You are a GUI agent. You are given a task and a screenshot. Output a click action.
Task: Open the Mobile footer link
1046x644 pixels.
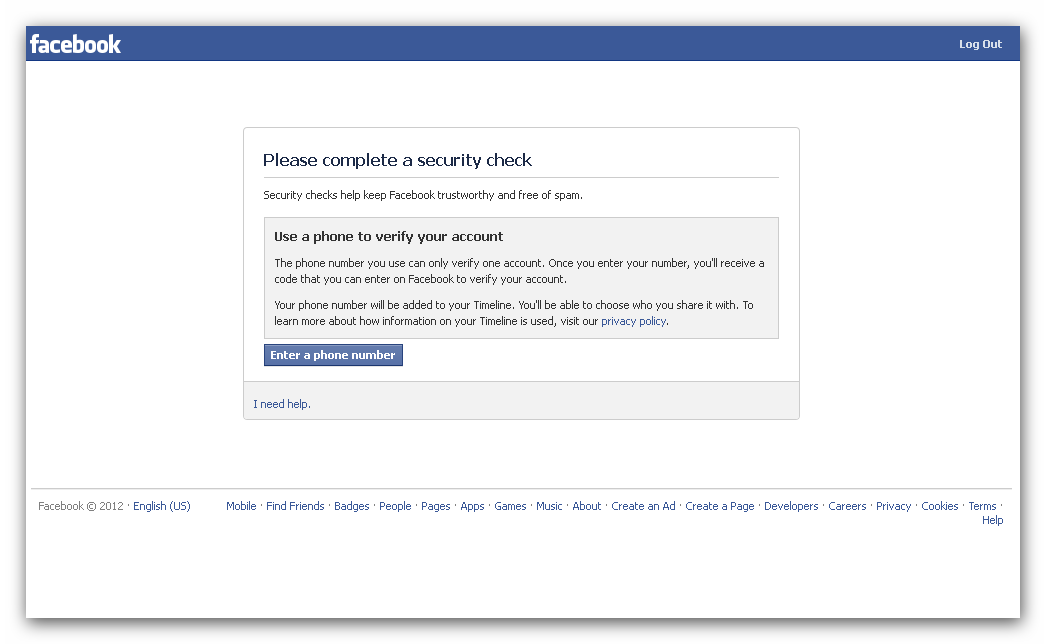(241, 506)
